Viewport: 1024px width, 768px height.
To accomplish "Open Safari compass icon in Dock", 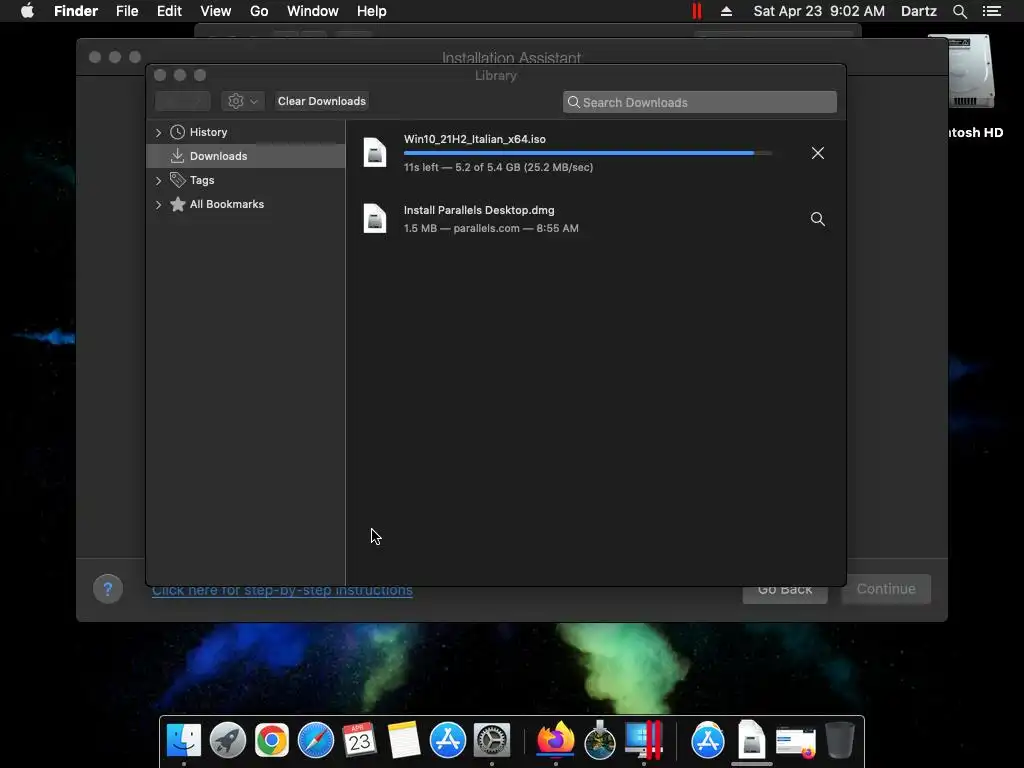I will click(x=315, y=740).
